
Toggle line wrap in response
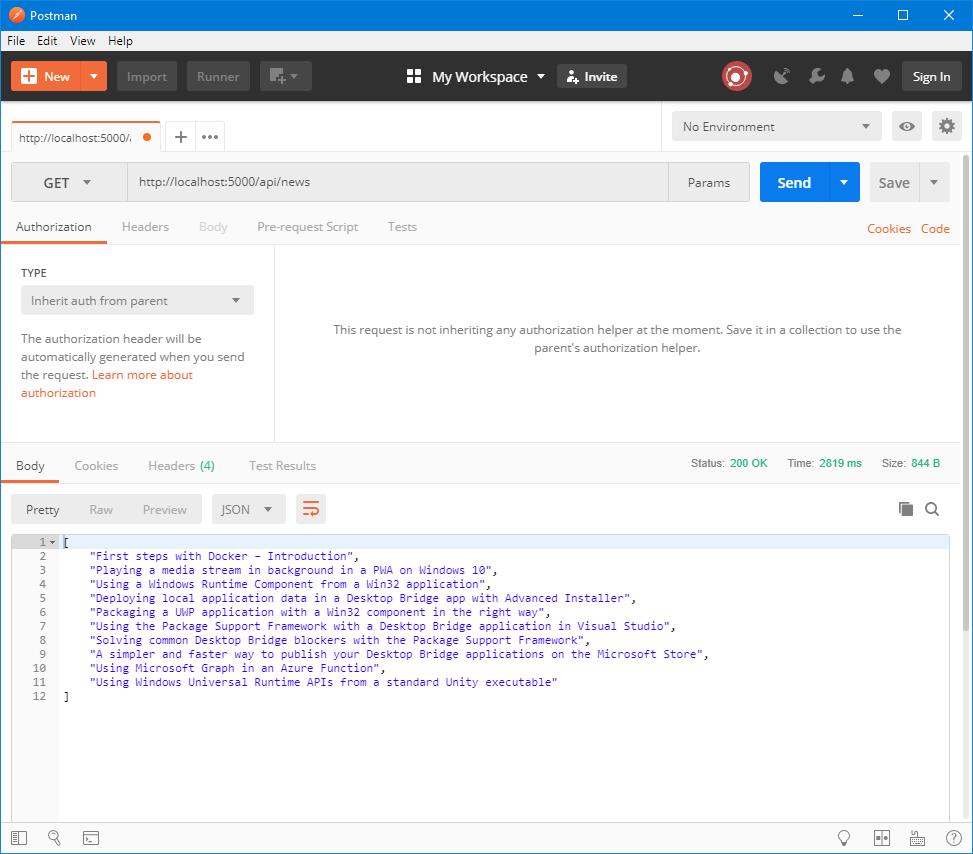coord(310,510)
